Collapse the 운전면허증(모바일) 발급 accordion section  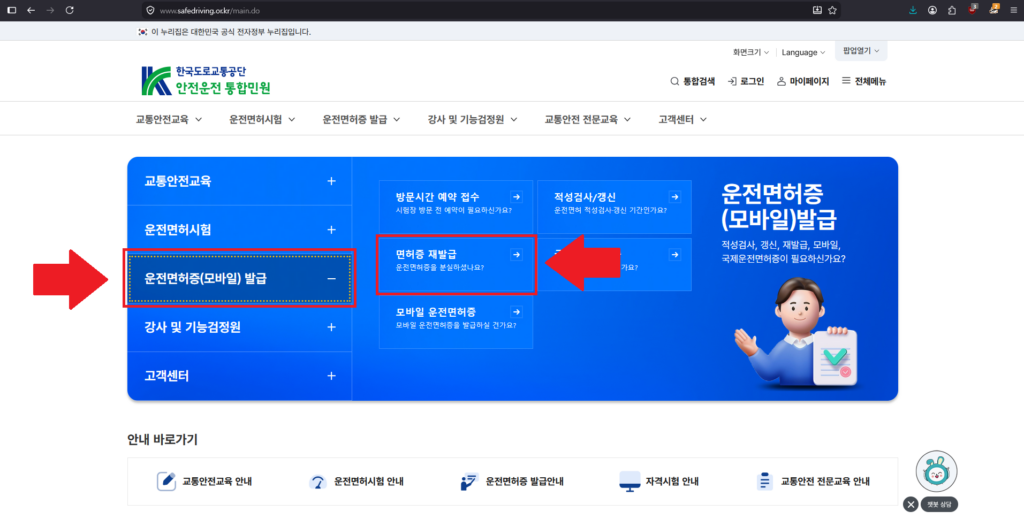tap(239, 279)
